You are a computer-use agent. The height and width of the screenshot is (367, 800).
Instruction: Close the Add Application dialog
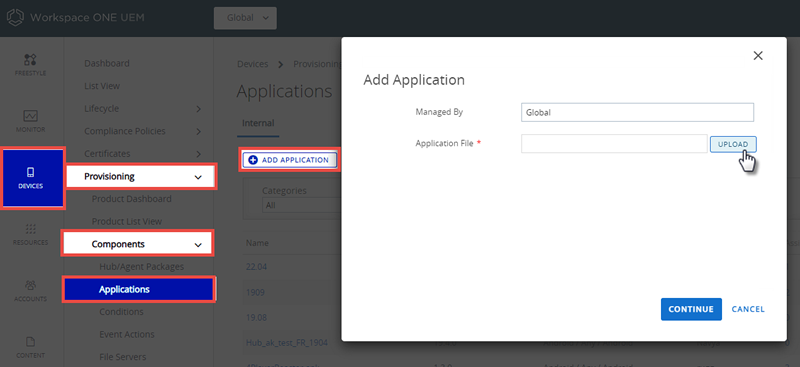pos(758,56)
